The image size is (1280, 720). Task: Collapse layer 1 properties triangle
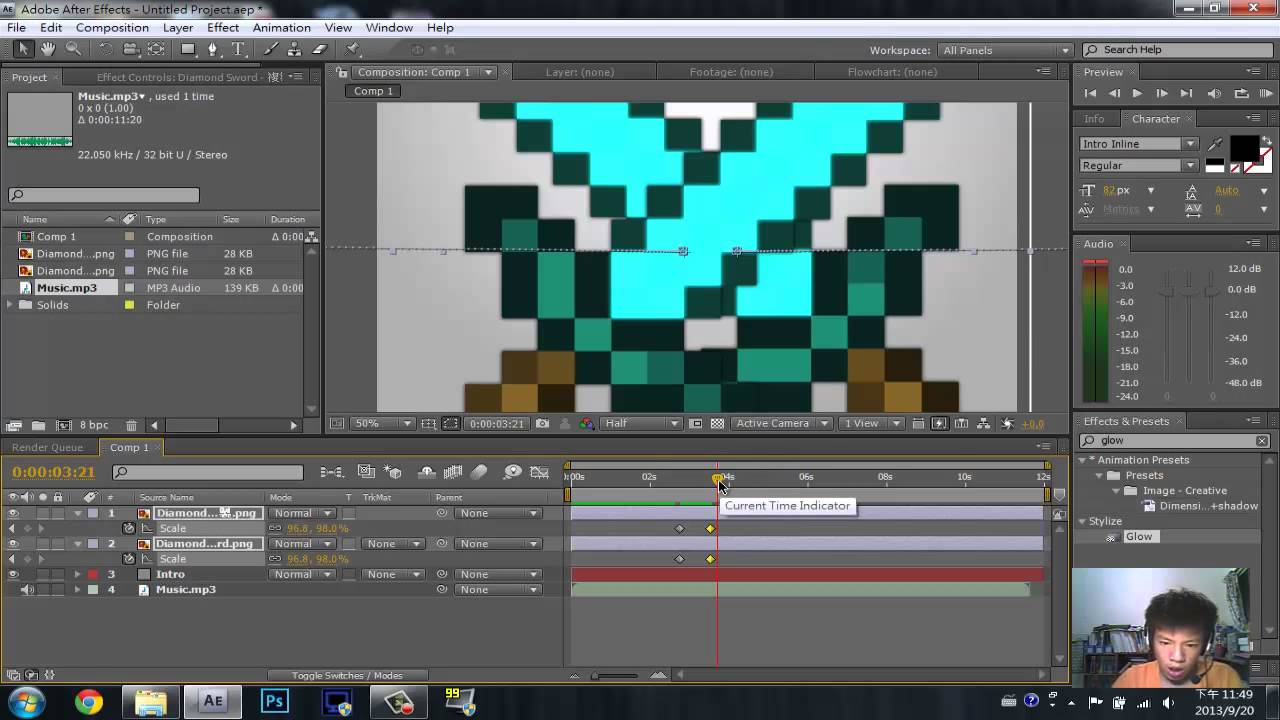[x=78, y=514]
